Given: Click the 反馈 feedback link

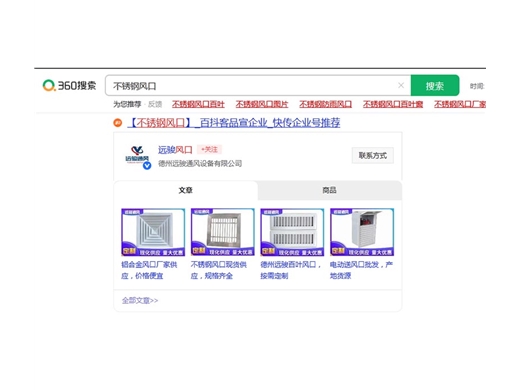Looking at the screenshot, I should coord(155,104).
